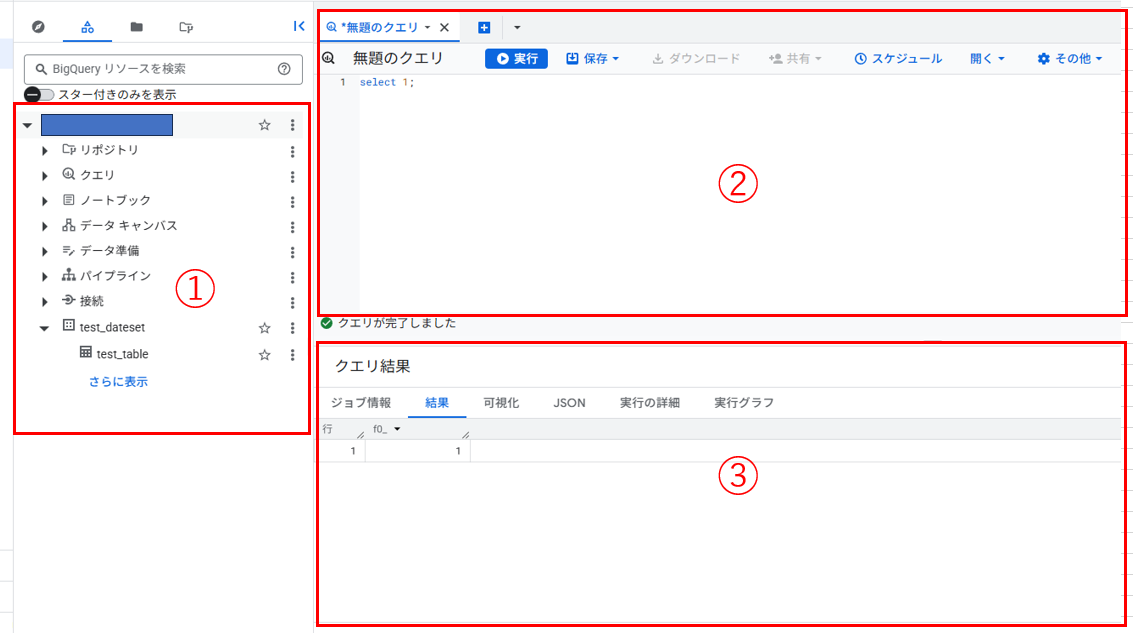Screen dimensions: 1133x633
Task: Switch to the JSON results tab
Action: coord(569,403)
